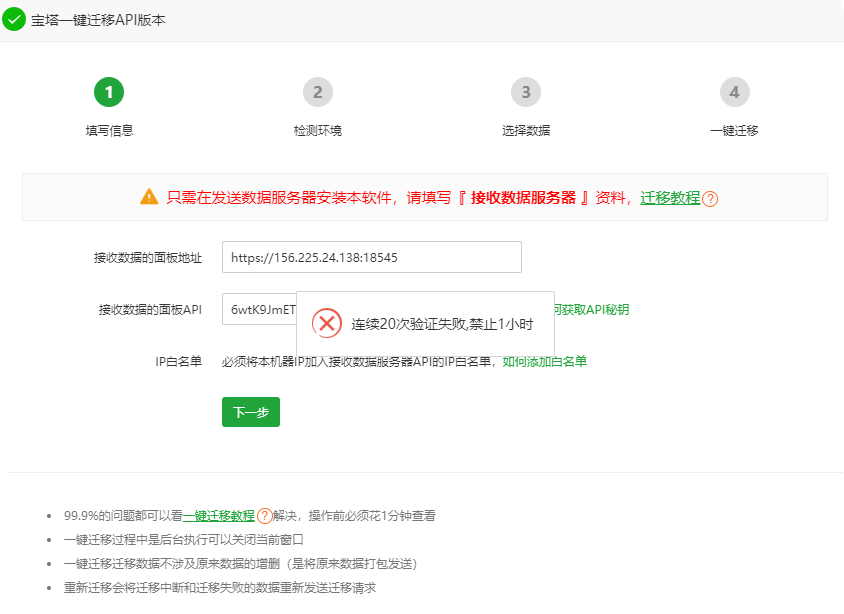Screen dimensions: 844x614
Task: Click note 一键迁移过程中是后台执行可以关闭当前窗口
Action: (184, 540)
